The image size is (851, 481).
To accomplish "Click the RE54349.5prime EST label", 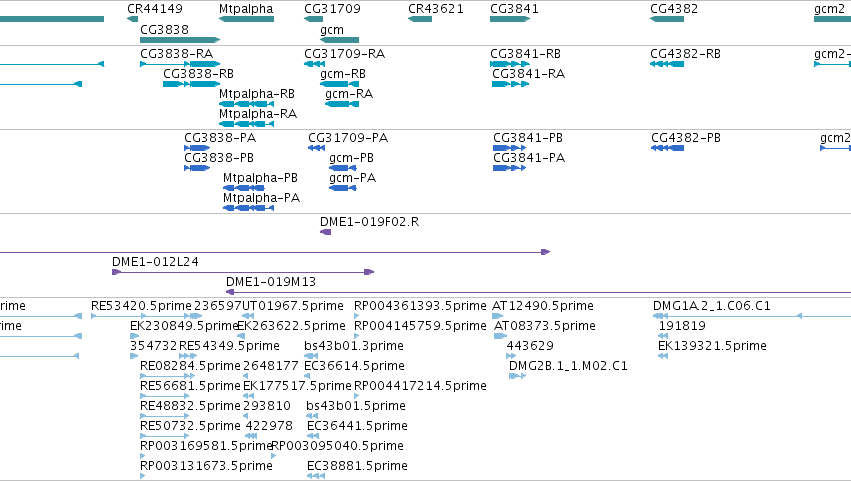I will (x=230, y=346).
